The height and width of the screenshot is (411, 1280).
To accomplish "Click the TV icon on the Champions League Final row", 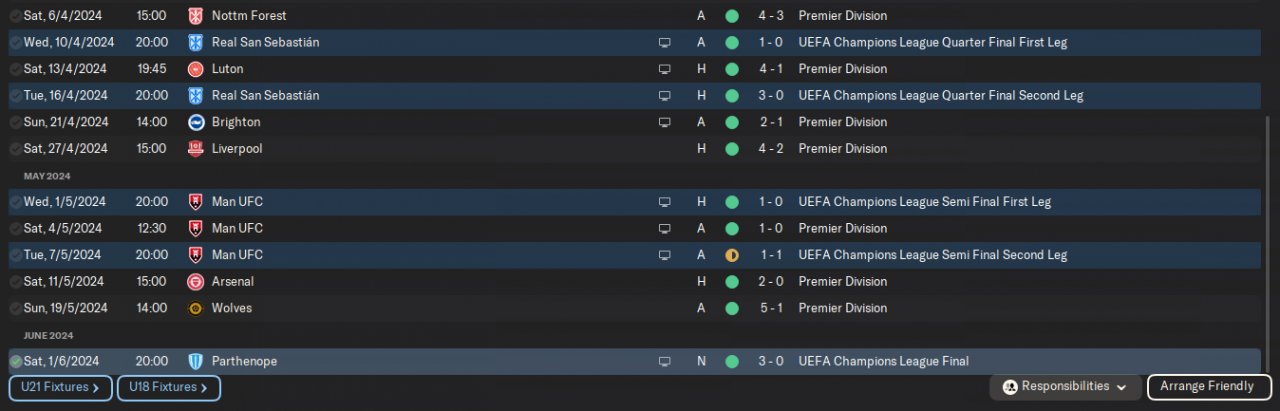I will 664,361.
